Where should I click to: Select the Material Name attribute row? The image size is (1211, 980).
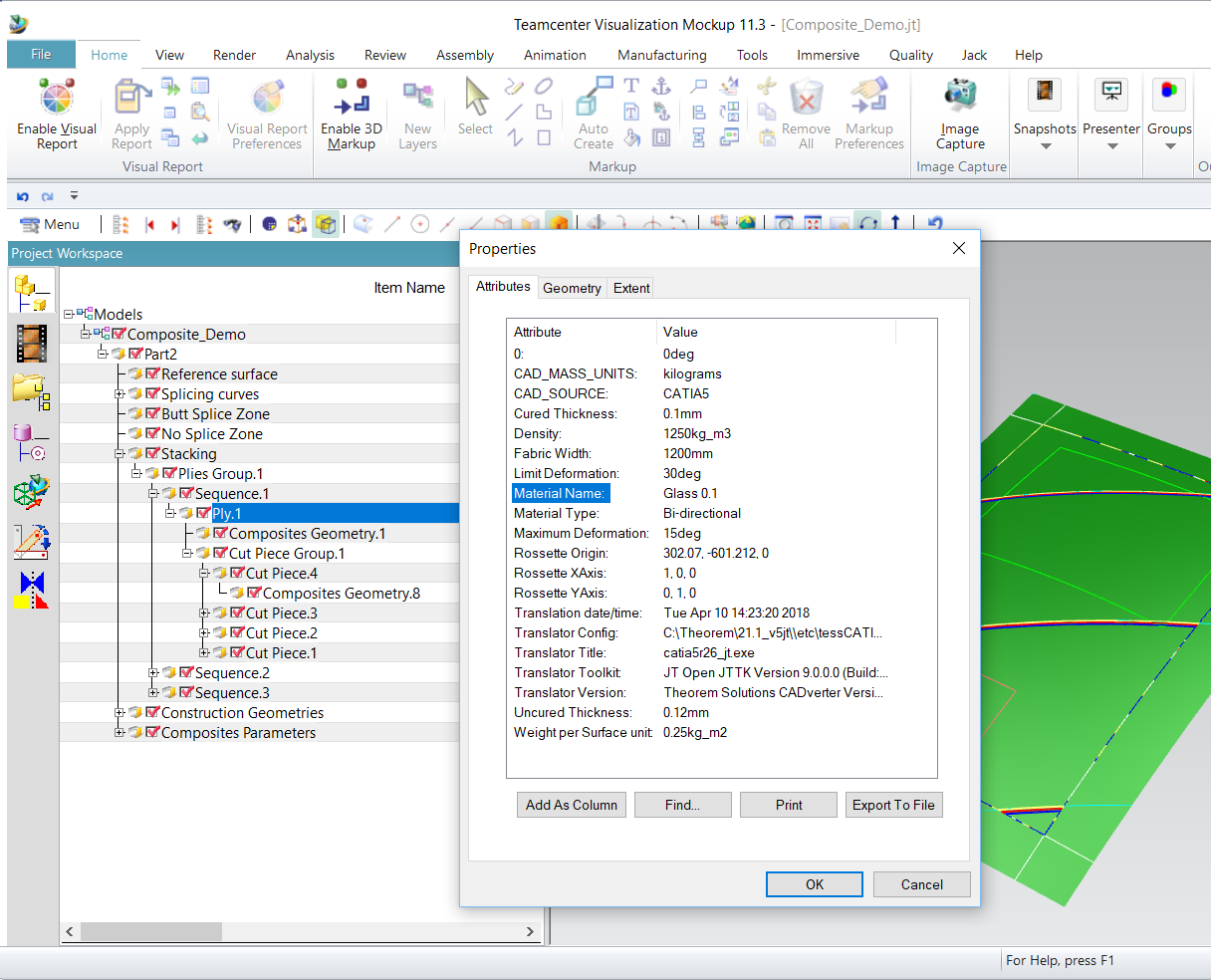pos(722,493)
